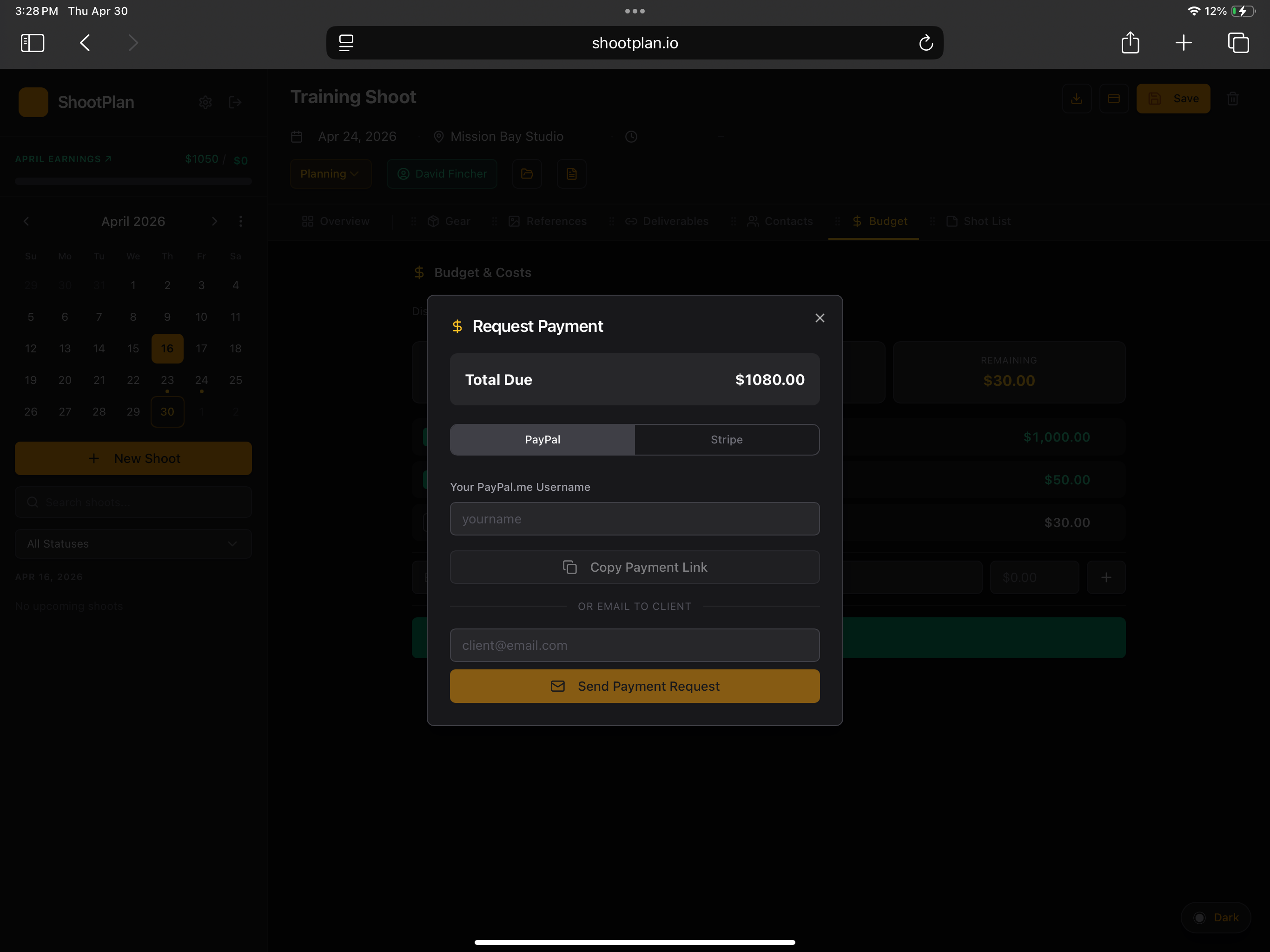Switch to the References tab

coord(548,221)
